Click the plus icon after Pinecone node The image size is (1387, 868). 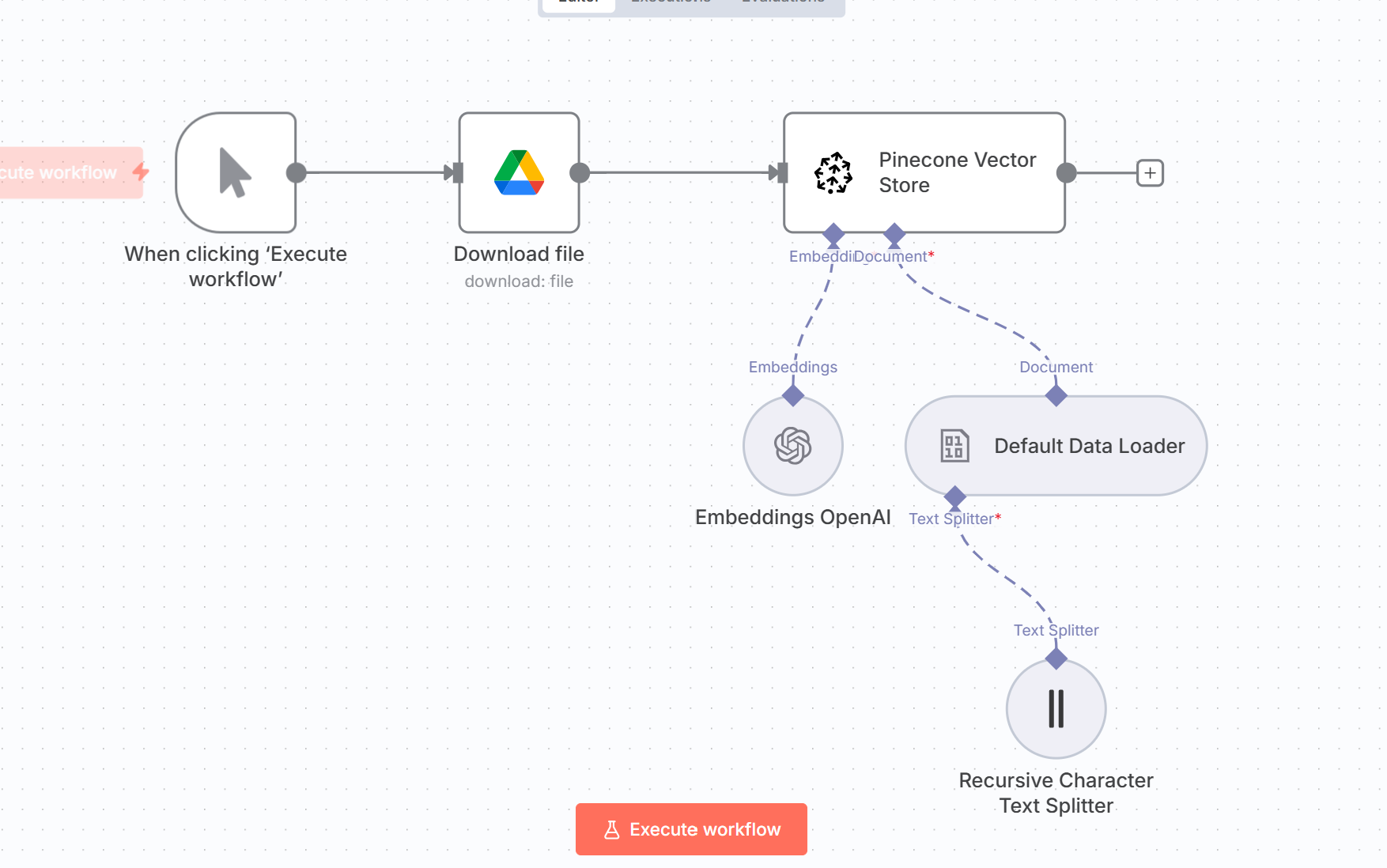pyautogui.click(x=1150, y=172)
